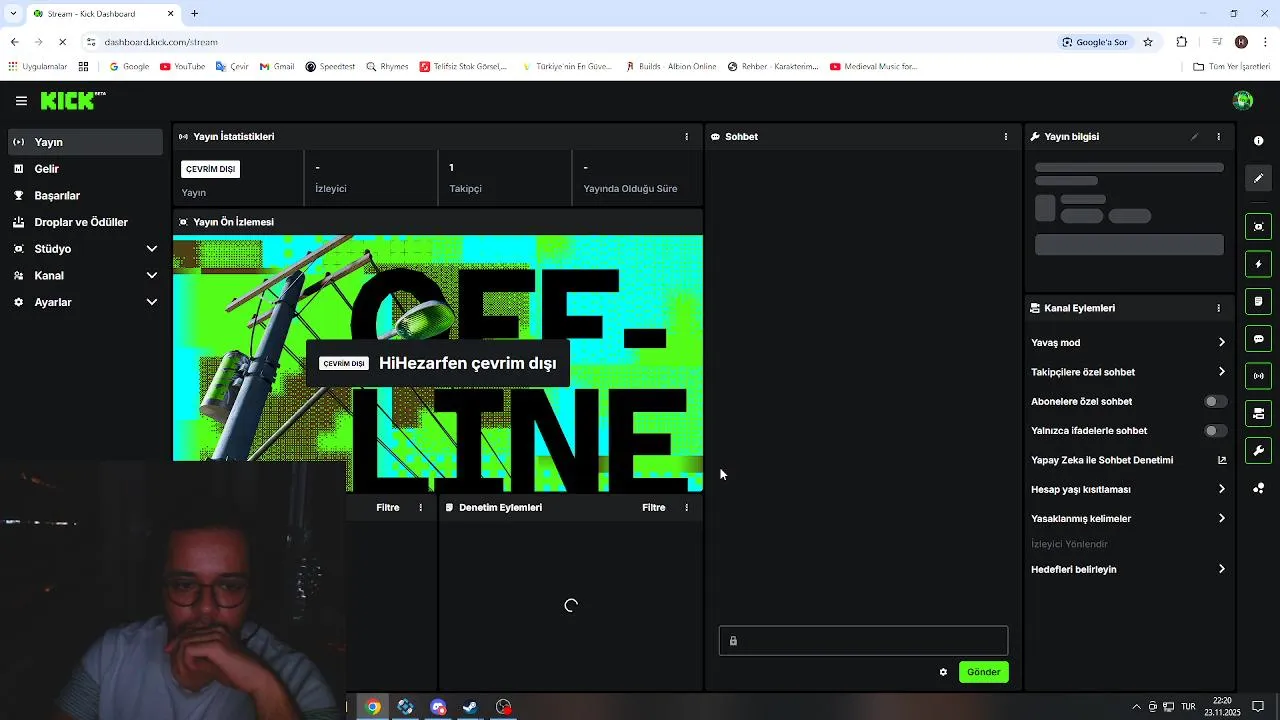Click the chat message input field
Image resolution: width=1280 pixels, height=720 pixels.
click(863, 641)
